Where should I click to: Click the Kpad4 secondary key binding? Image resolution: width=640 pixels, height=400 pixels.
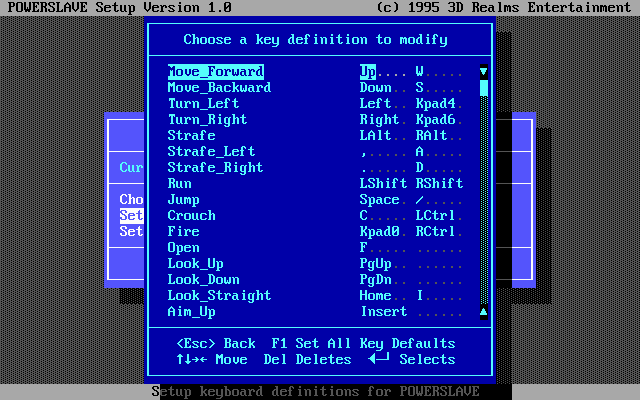pos(436,104)
